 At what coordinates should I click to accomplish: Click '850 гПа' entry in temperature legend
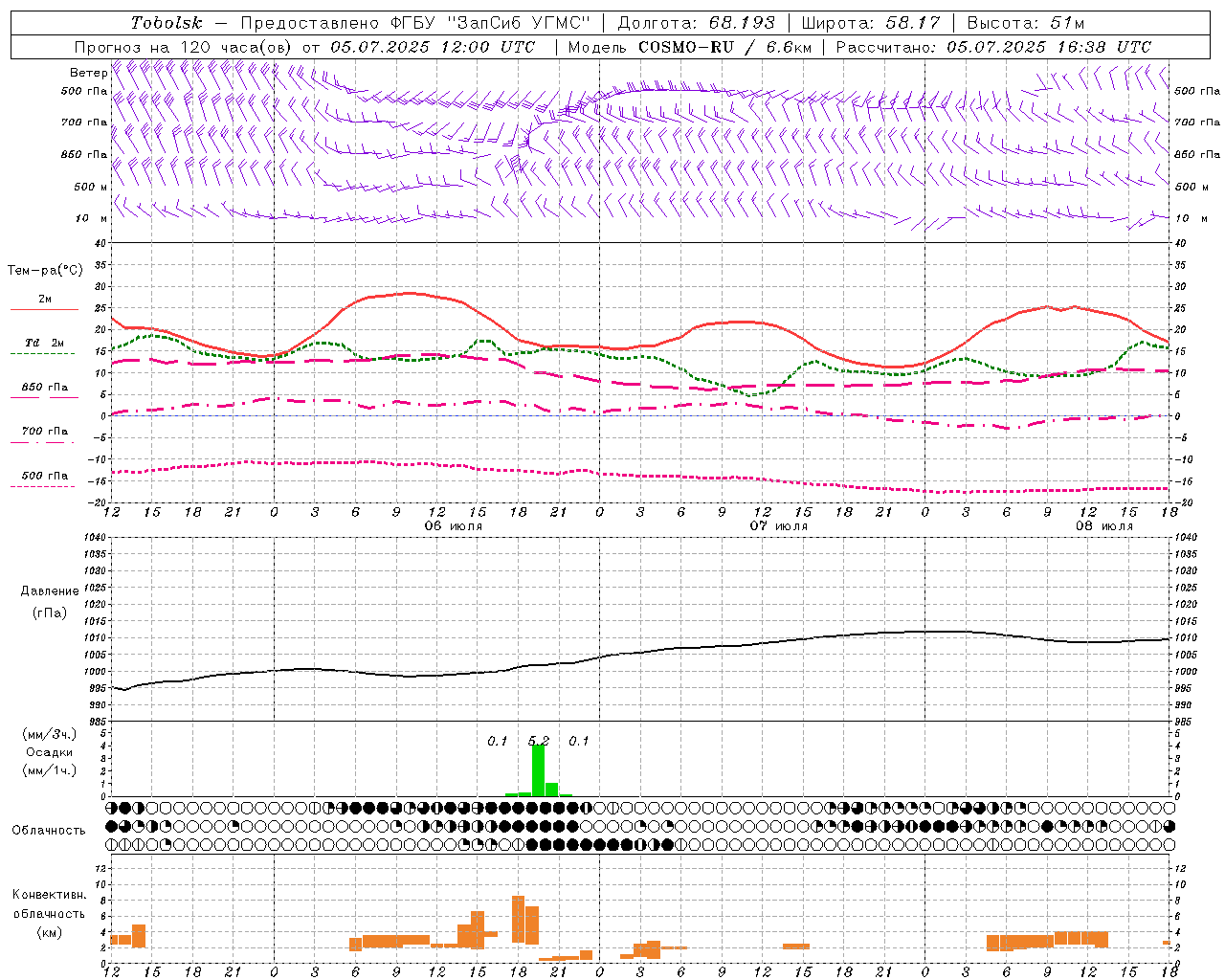(45, 388)
